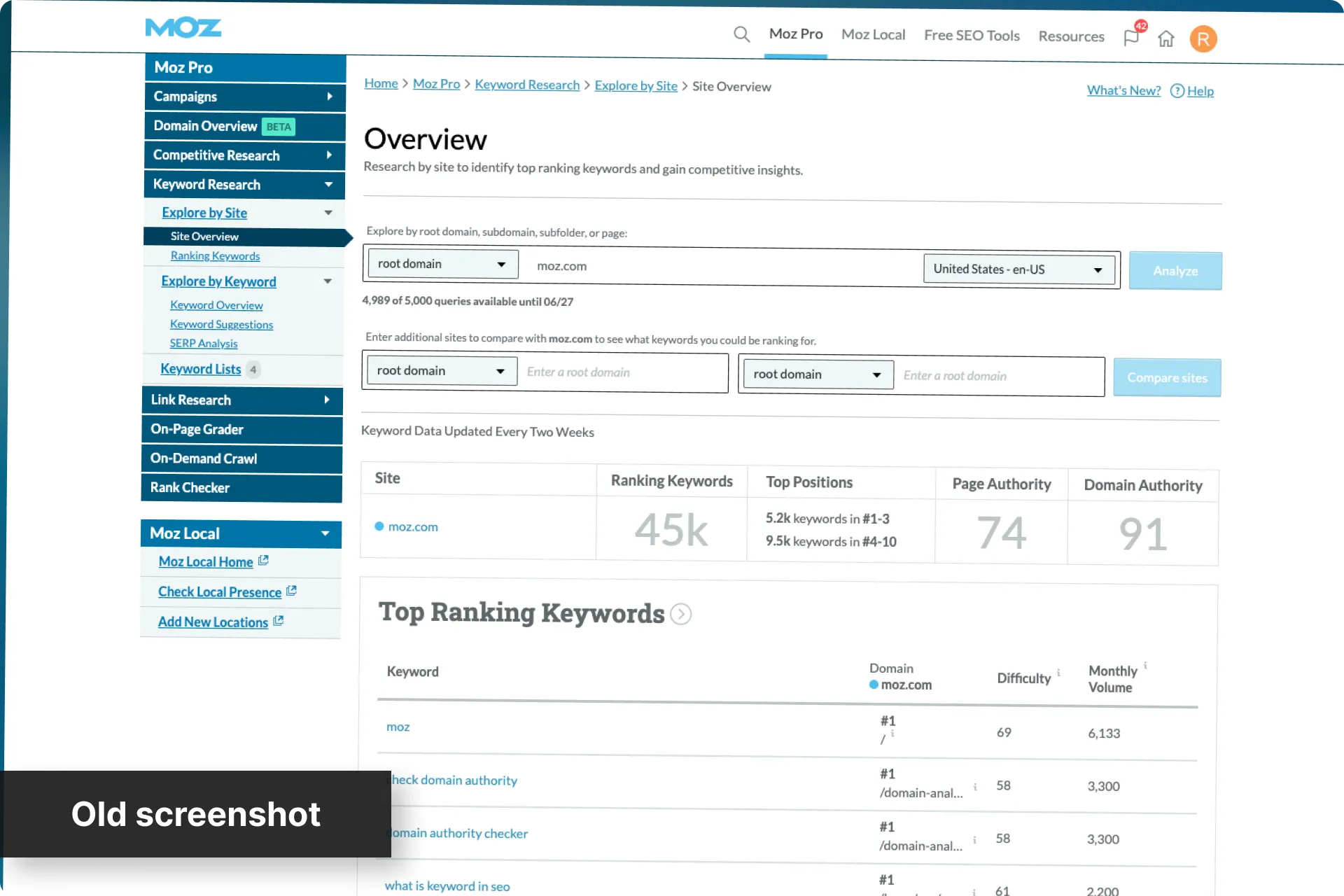Open second compare site root domain dropdown
The height and width of the screenshot is (896, 1344).
click(x=818, y=374)
